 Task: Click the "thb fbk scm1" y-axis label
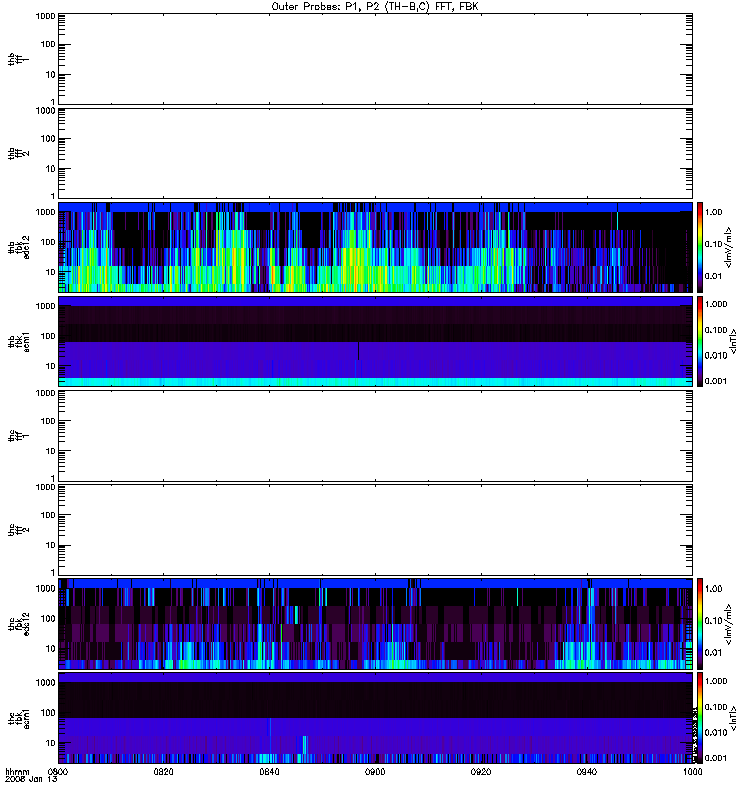pyautogui.click(x=18, y=341)
